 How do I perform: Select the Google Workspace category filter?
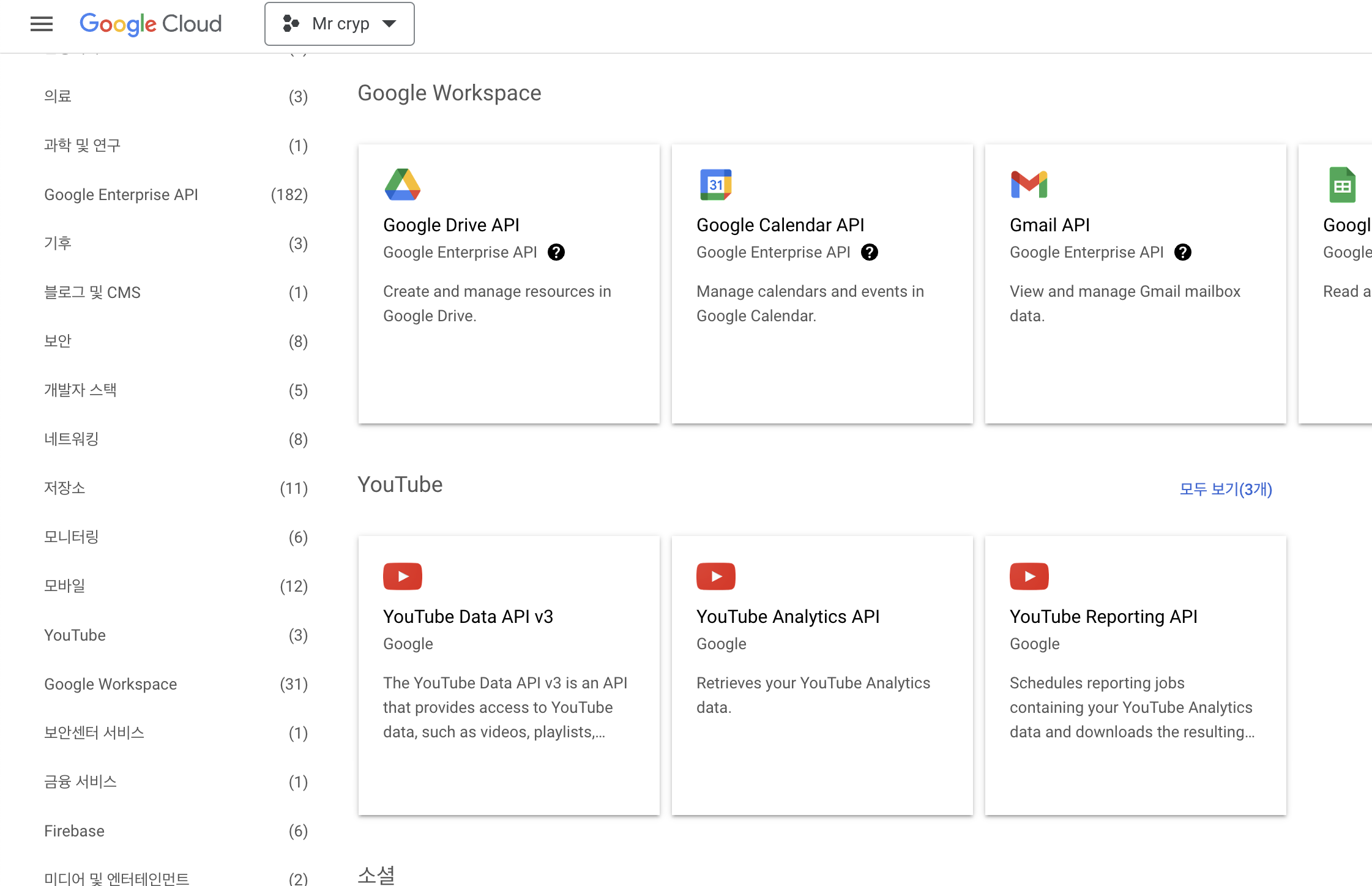point(110,684)
